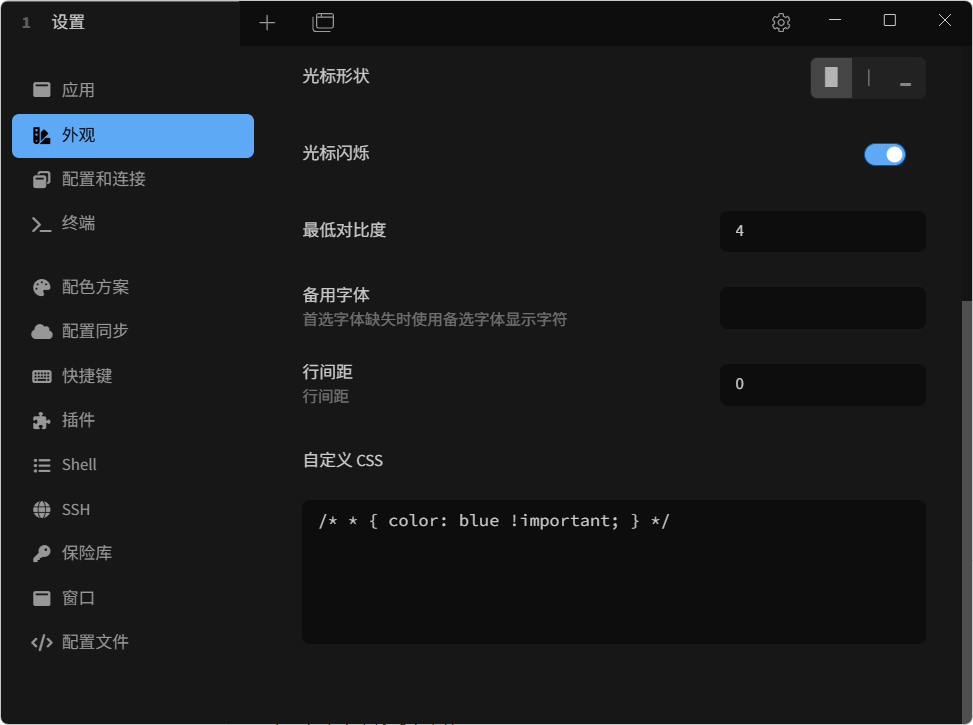Edit the 自定义 CSS text area
Viewport: 973px width, 725px height.
click(x=613, y=570)
